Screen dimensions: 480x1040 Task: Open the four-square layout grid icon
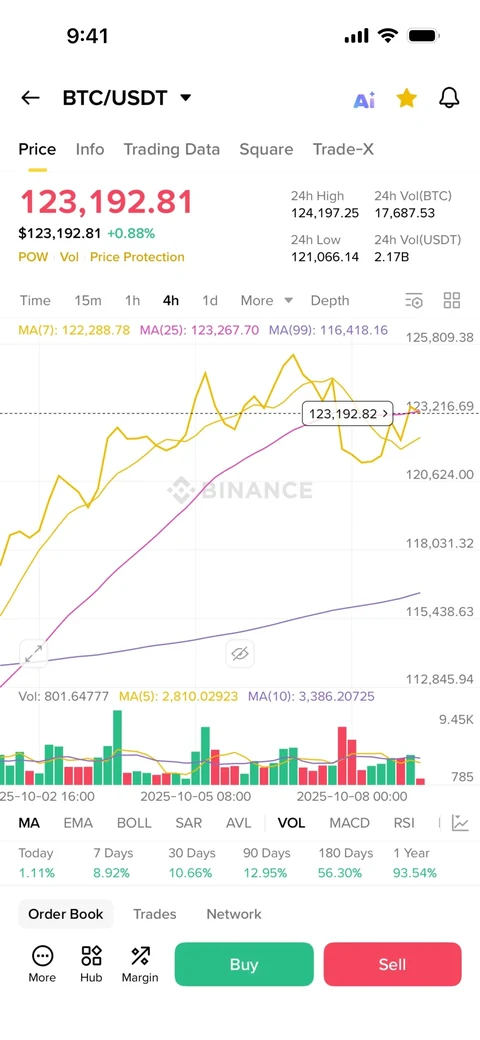click(x=451, y=300)
